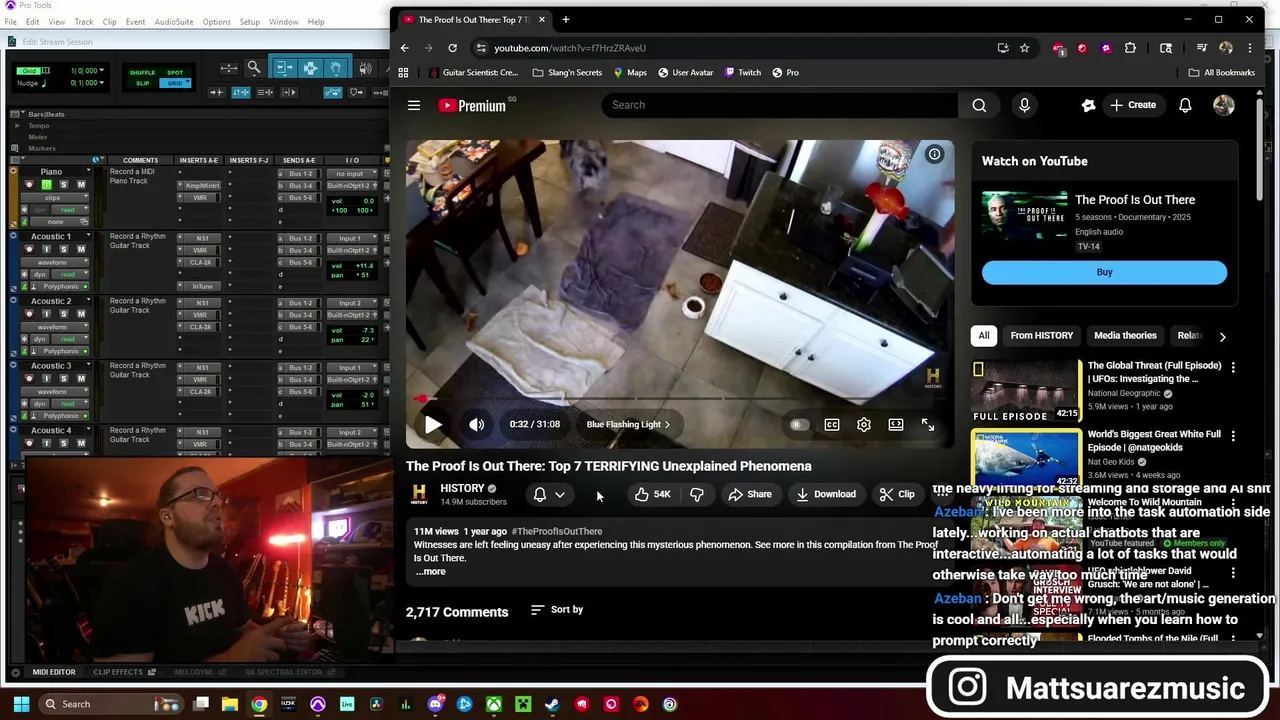Image resolution: width=1280 pixels, height=720 pixels.
Task: Show more filter chips with arrow
Action: [x=1222, y=336]
